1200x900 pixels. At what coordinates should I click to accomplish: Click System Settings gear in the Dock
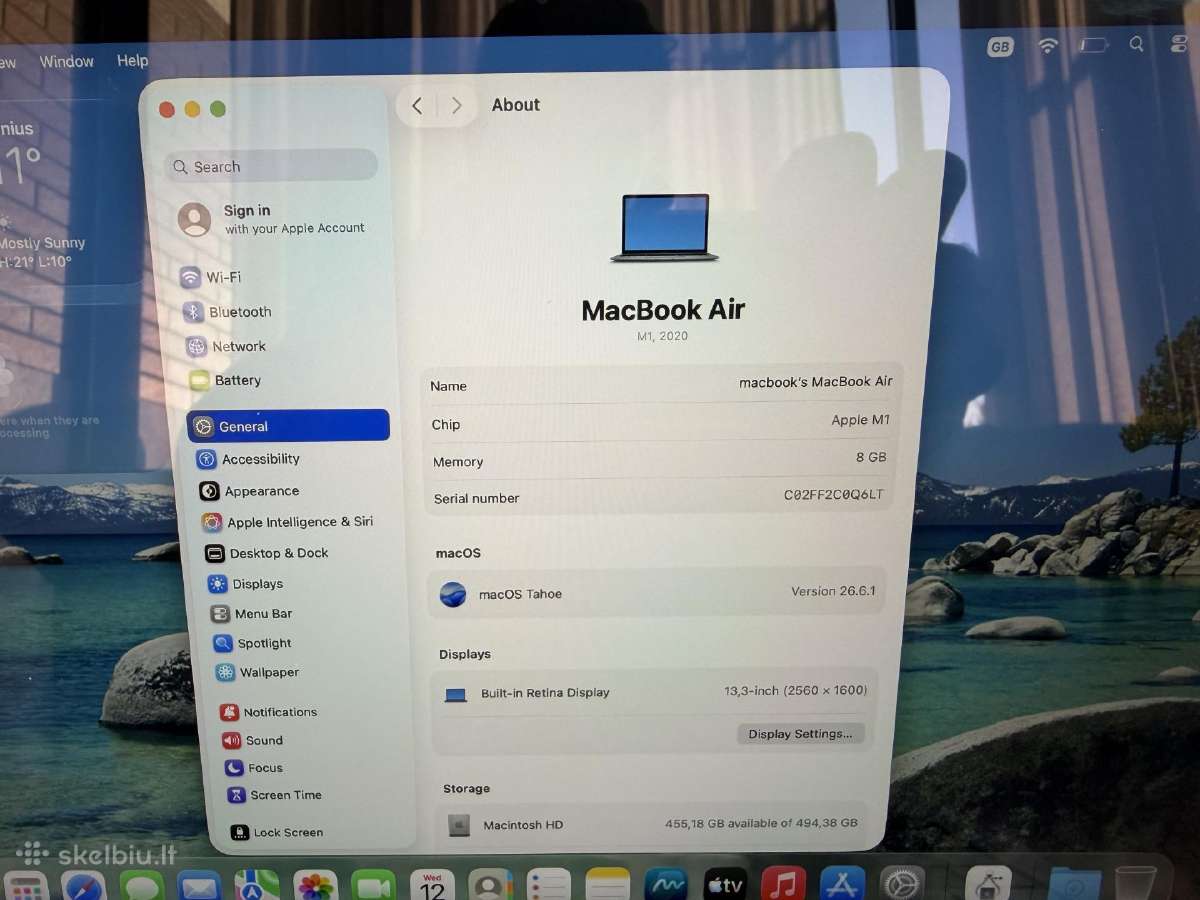(x=902, y=884)
